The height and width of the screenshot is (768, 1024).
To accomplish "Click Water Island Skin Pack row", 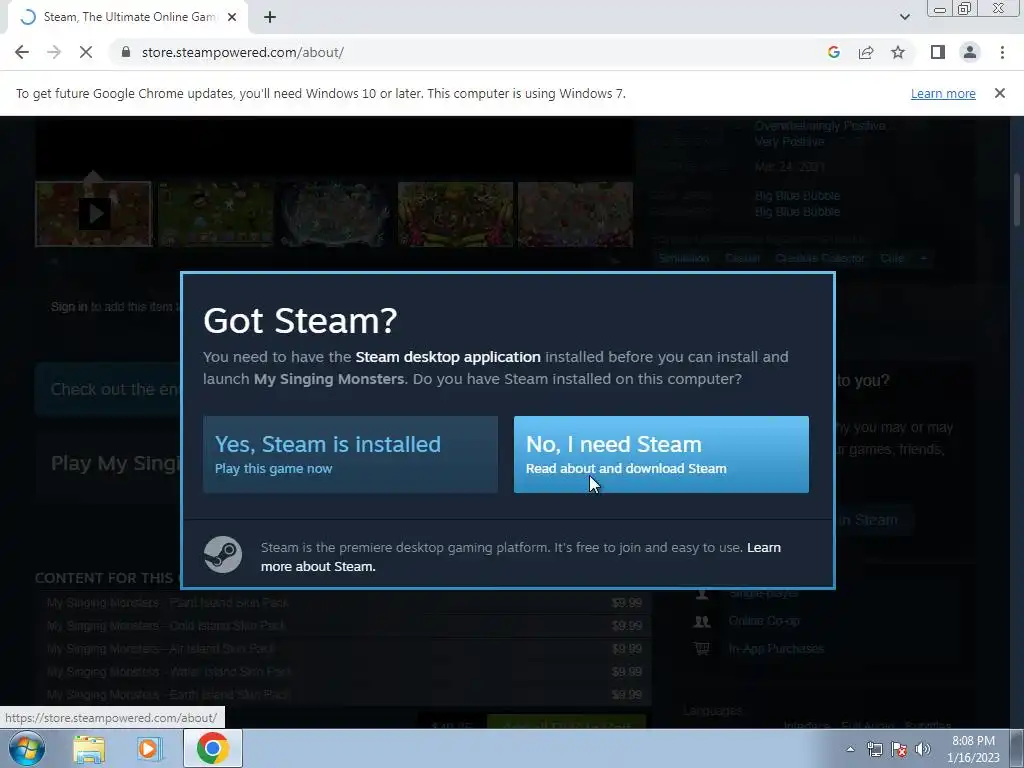I will (x=344, y=671).
